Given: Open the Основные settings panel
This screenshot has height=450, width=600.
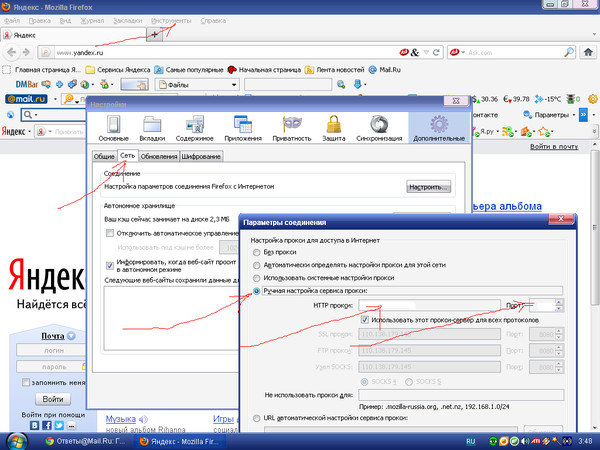Looking at the screenshot, I should [x=113, y=129].
